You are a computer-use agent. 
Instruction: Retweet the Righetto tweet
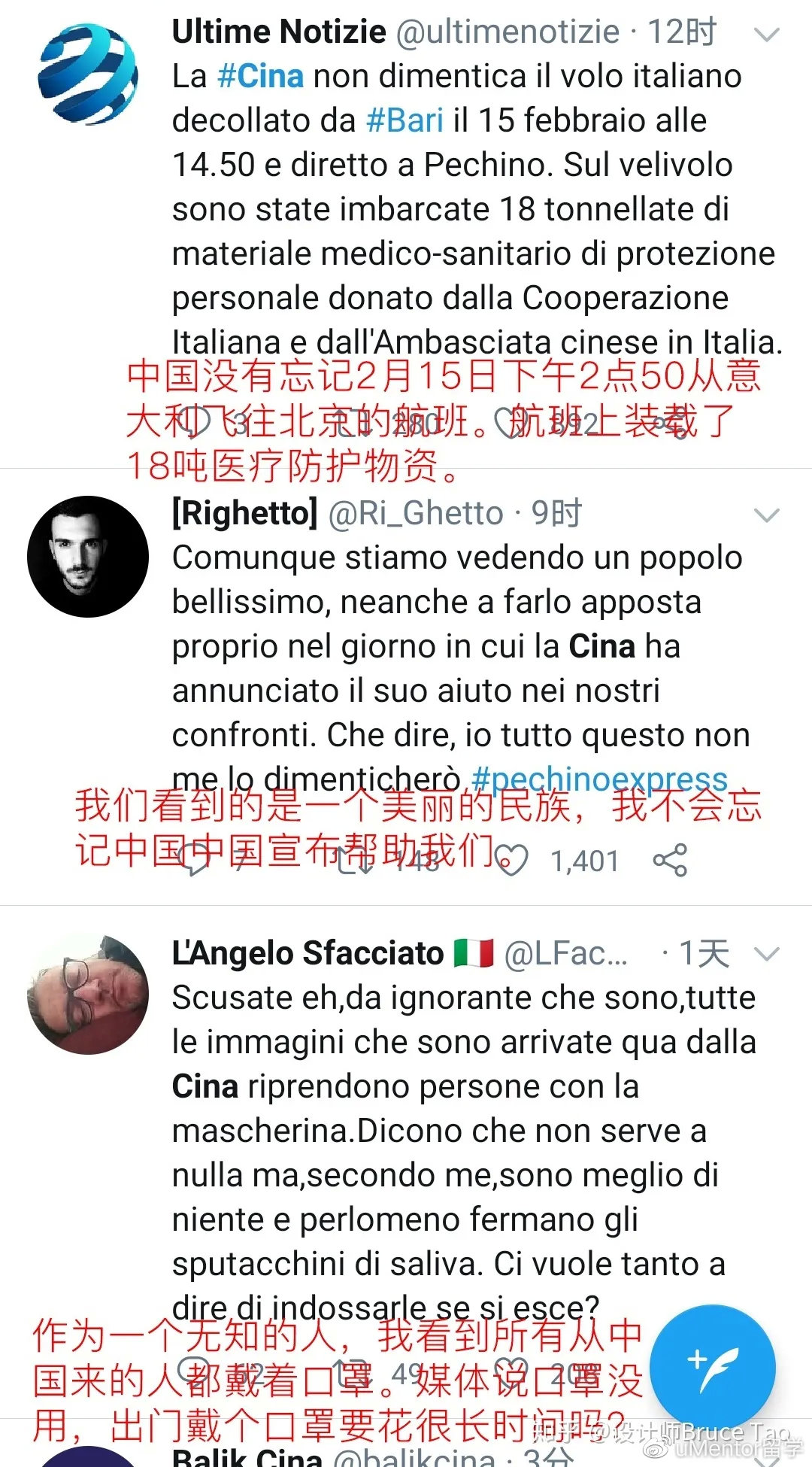pyautogui.click(x=353, y=861)
